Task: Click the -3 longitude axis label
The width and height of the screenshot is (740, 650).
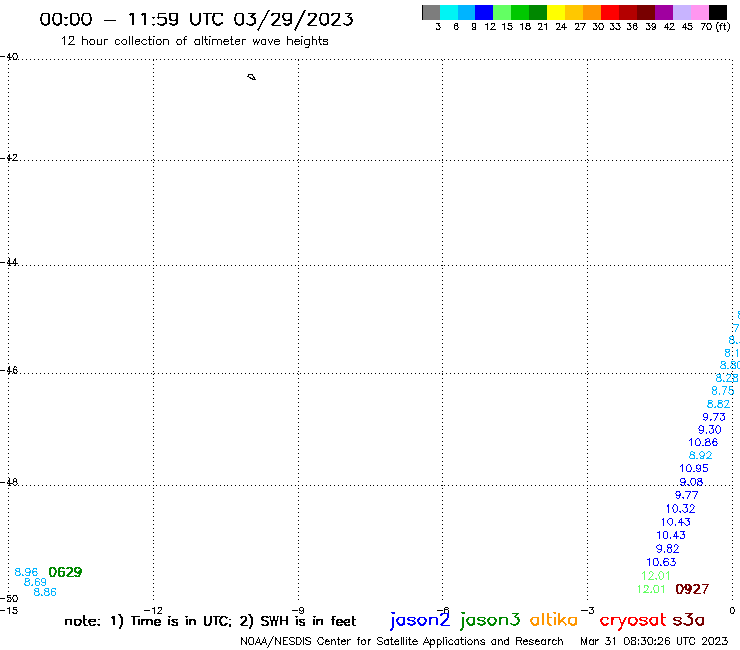Action: click(588, 610)
